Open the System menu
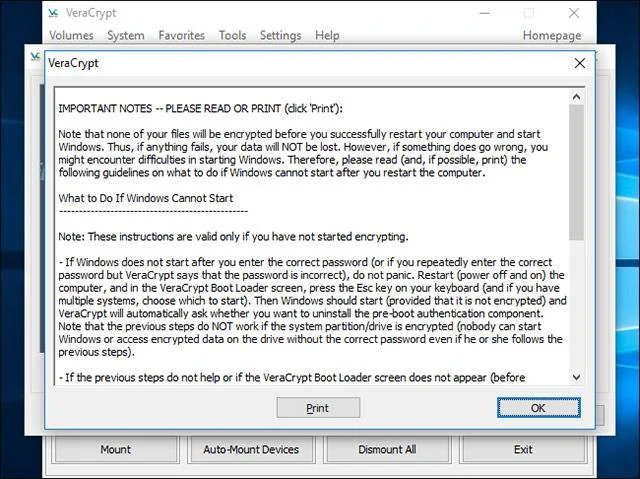 pyautogui.click(x=126, y=35)
